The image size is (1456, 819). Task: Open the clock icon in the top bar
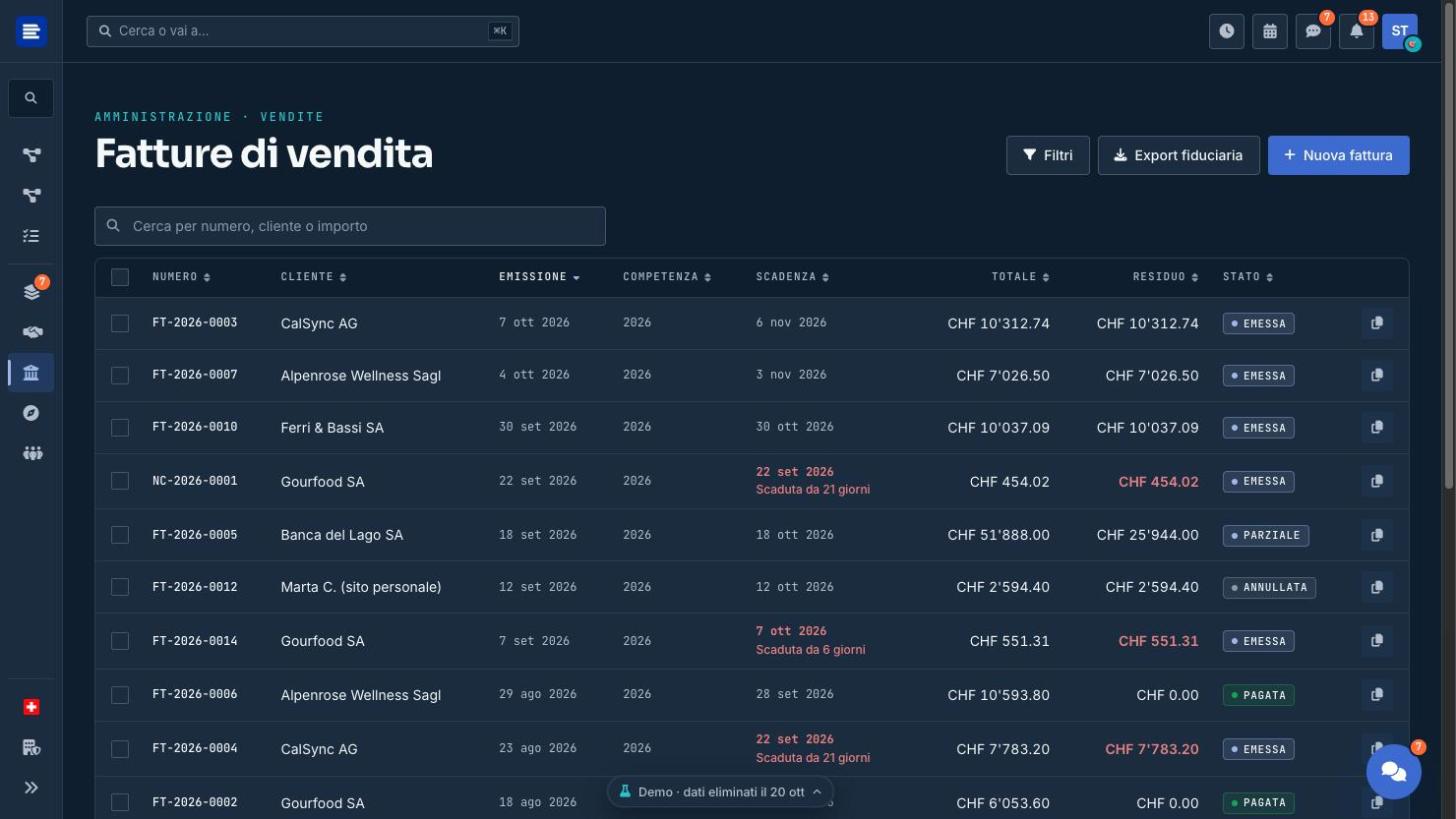(x=1226, y=31)
